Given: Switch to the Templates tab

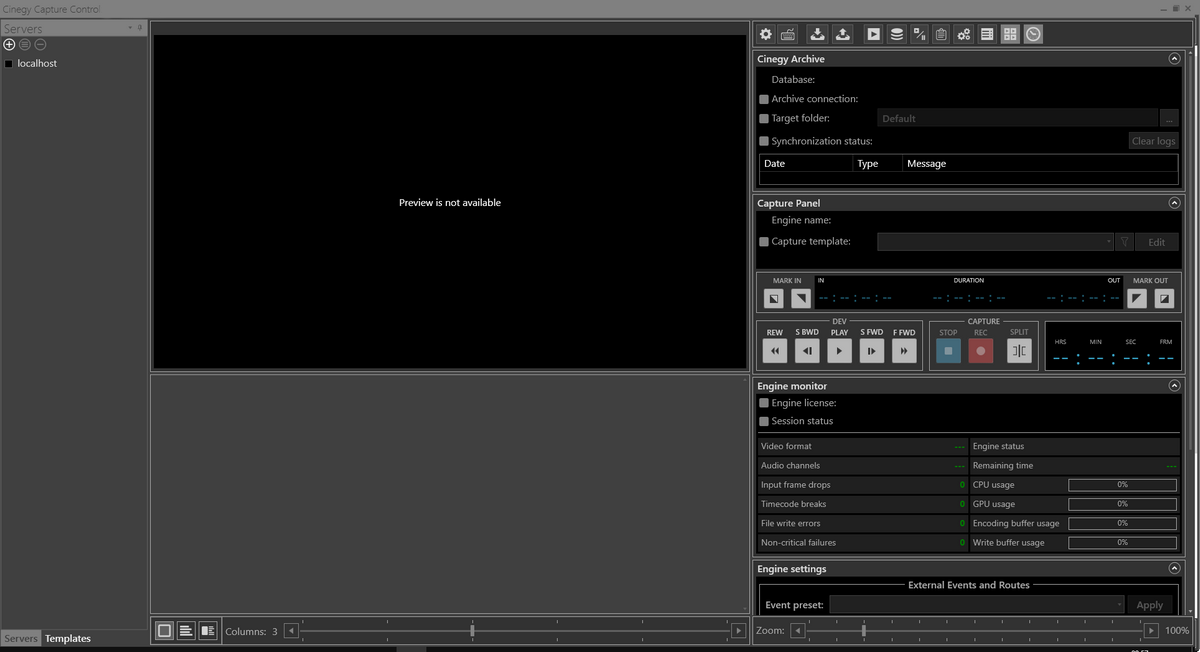Looking at the screenshot, I should tap(68, 638).
